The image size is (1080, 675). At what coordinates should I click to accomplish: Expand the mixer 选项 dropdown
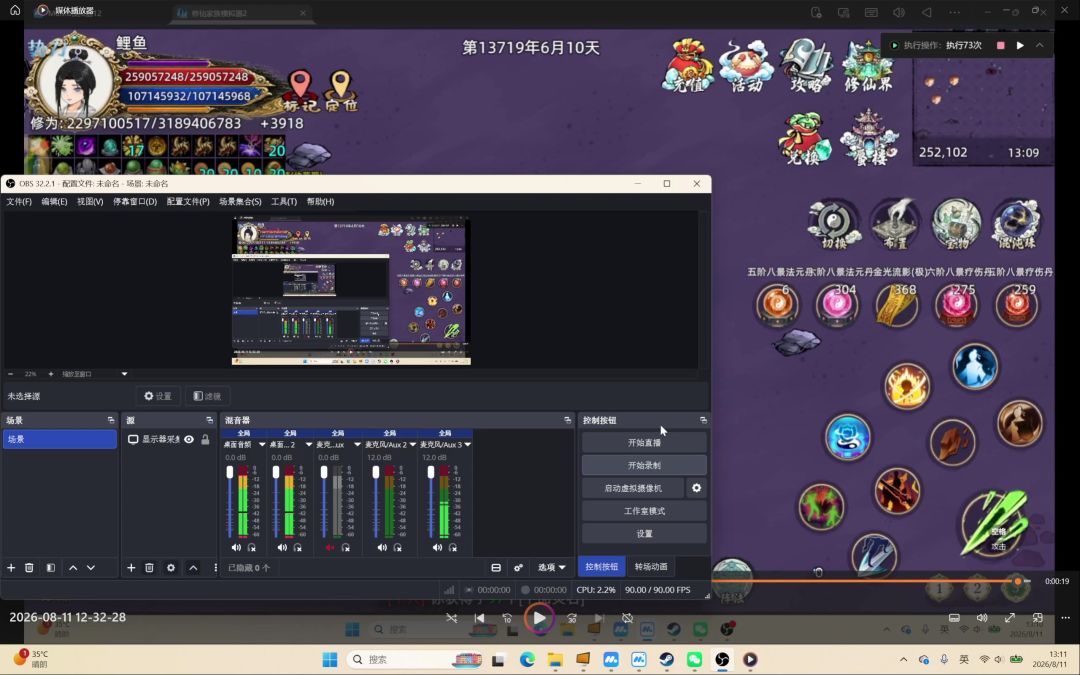(x=552, y=568)
